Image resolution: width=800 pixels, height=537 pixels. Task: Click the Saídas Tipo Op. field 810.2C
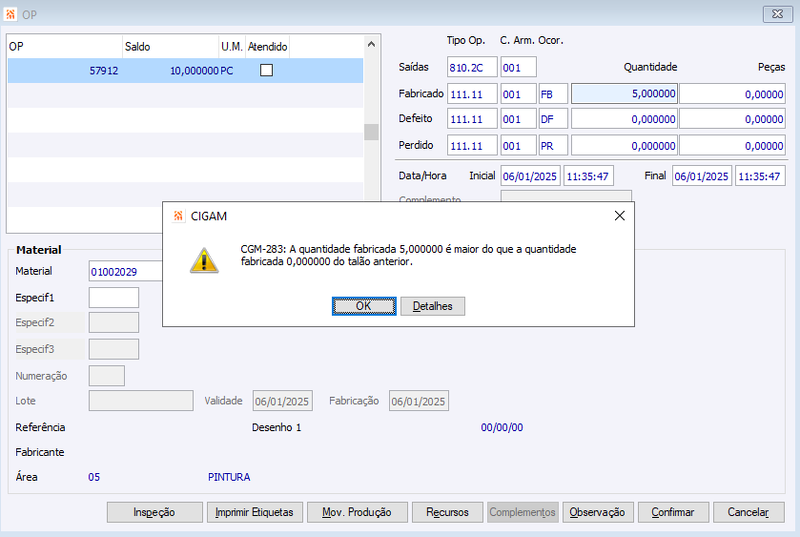point(472,67)
